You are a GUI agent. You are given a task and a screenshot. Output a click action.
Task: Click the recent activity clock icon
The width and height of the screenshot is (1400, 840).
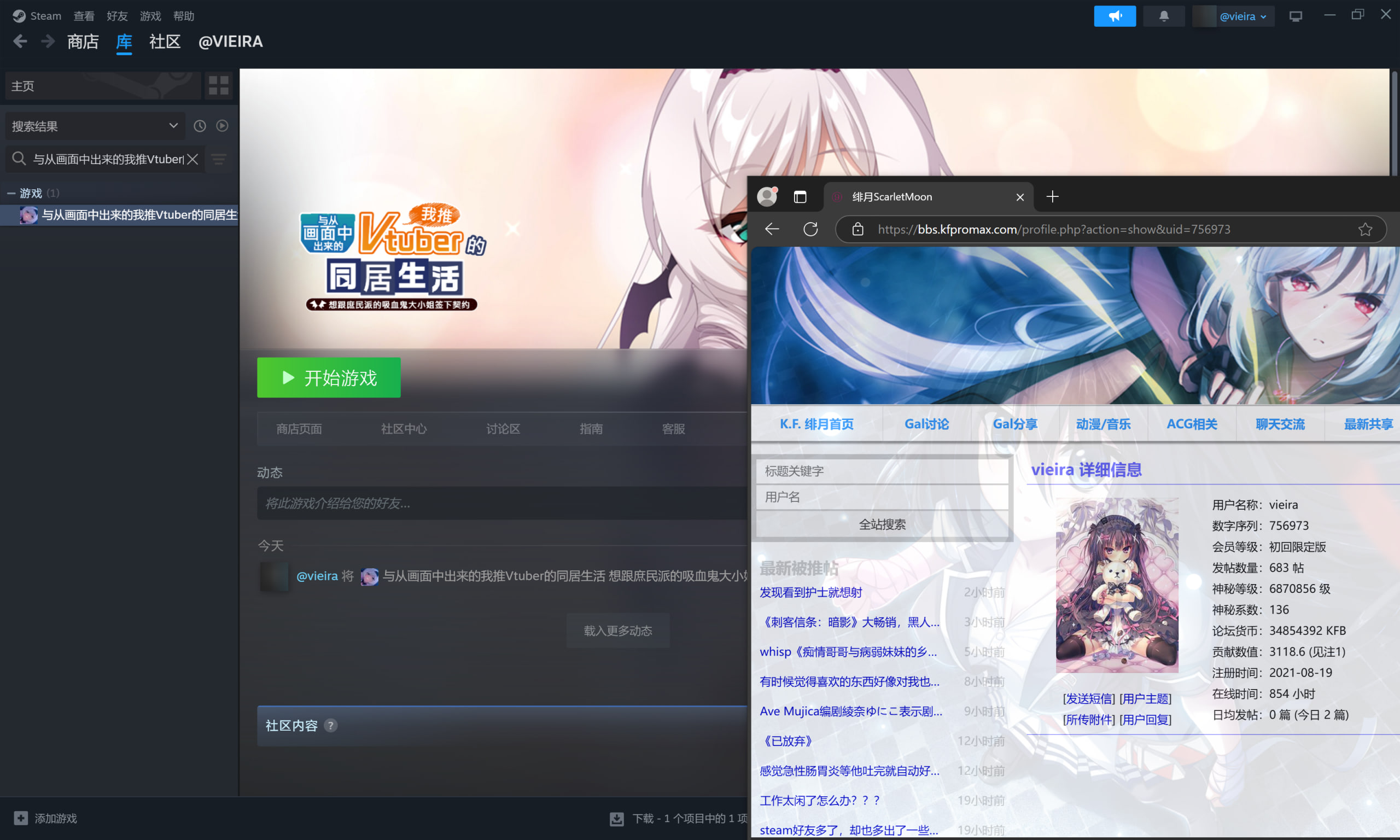[x=200, y=126]
